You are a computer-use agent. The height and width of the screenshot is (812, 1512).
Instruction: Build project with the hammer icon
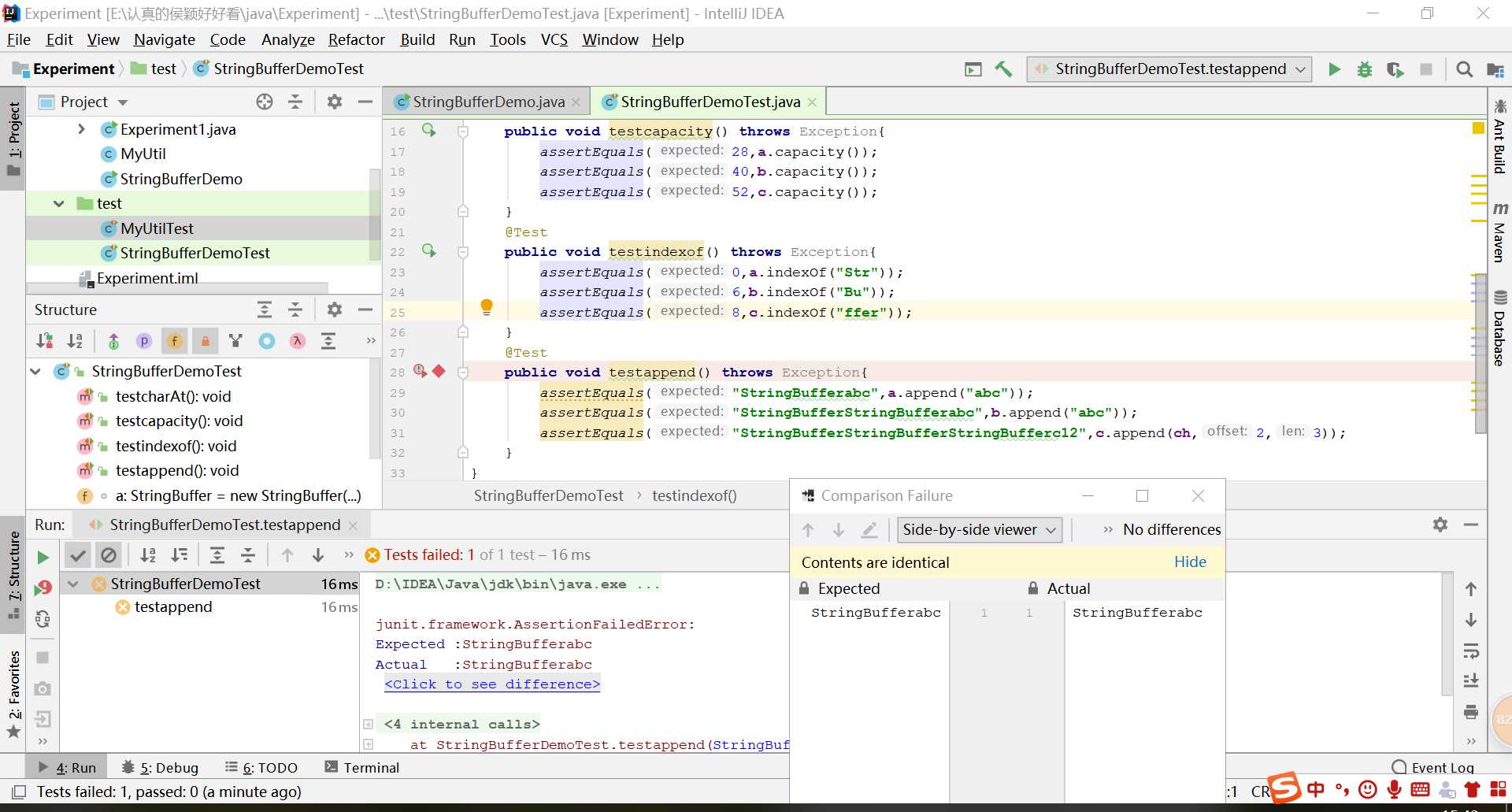1003,69
